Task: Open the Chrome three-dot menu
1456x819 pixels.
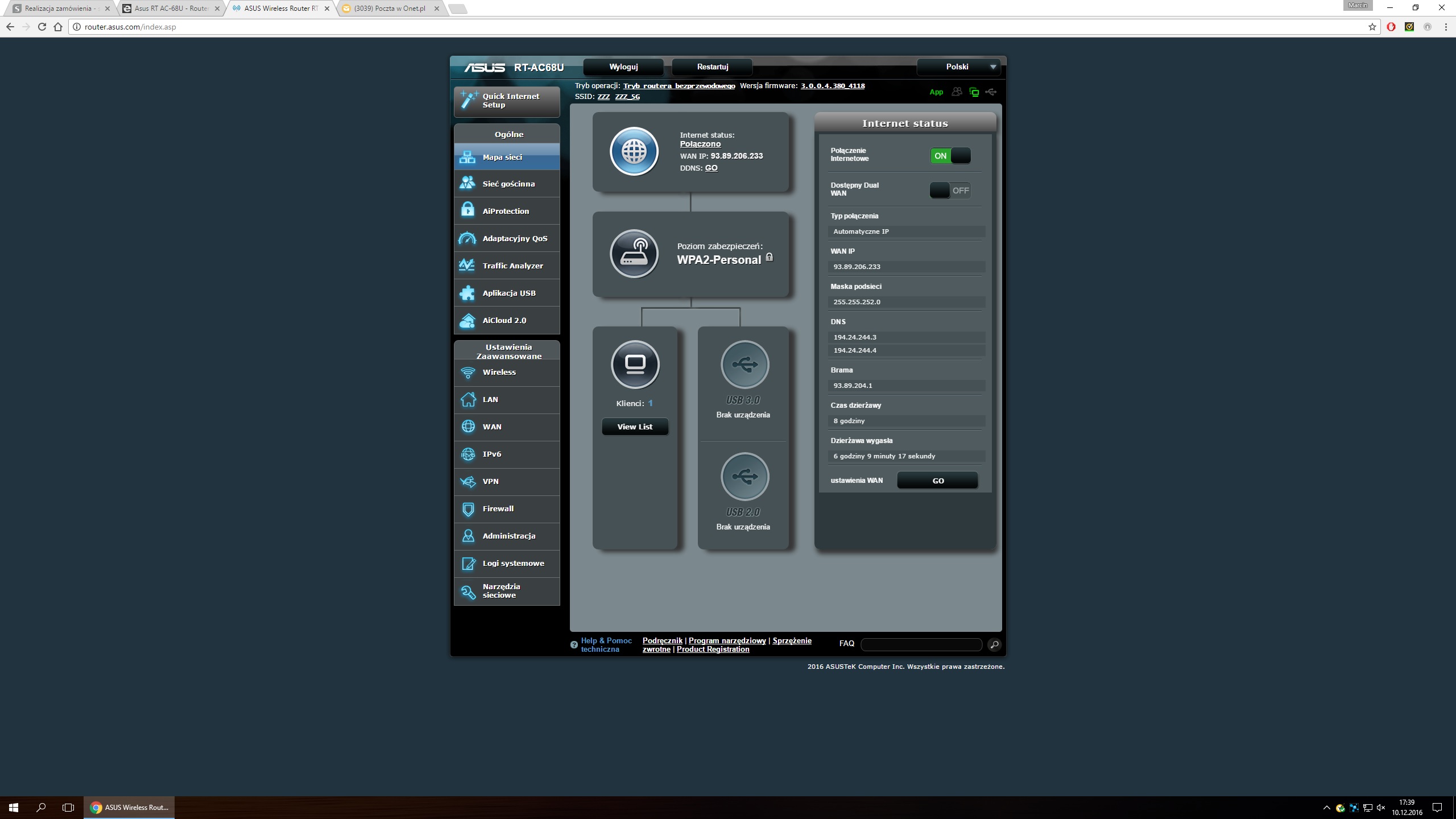Action: point(1446,27)
